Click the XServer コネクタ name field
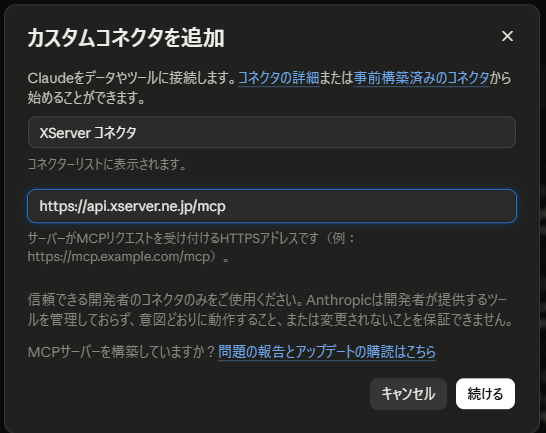Viewport: 546px width, 433px height. (x=272, y=132)
